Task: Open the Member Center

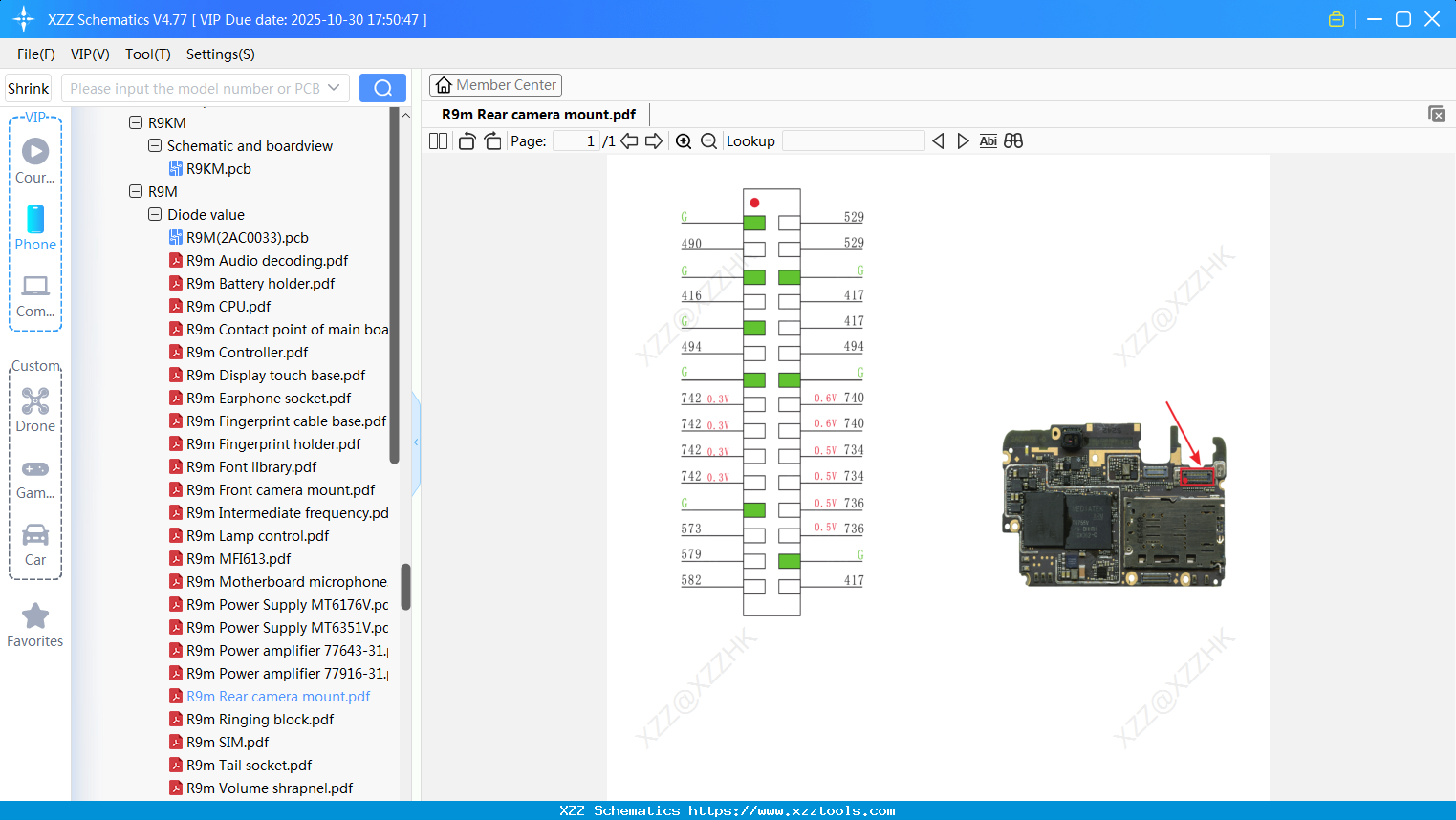Action: [x=495, y=85]
